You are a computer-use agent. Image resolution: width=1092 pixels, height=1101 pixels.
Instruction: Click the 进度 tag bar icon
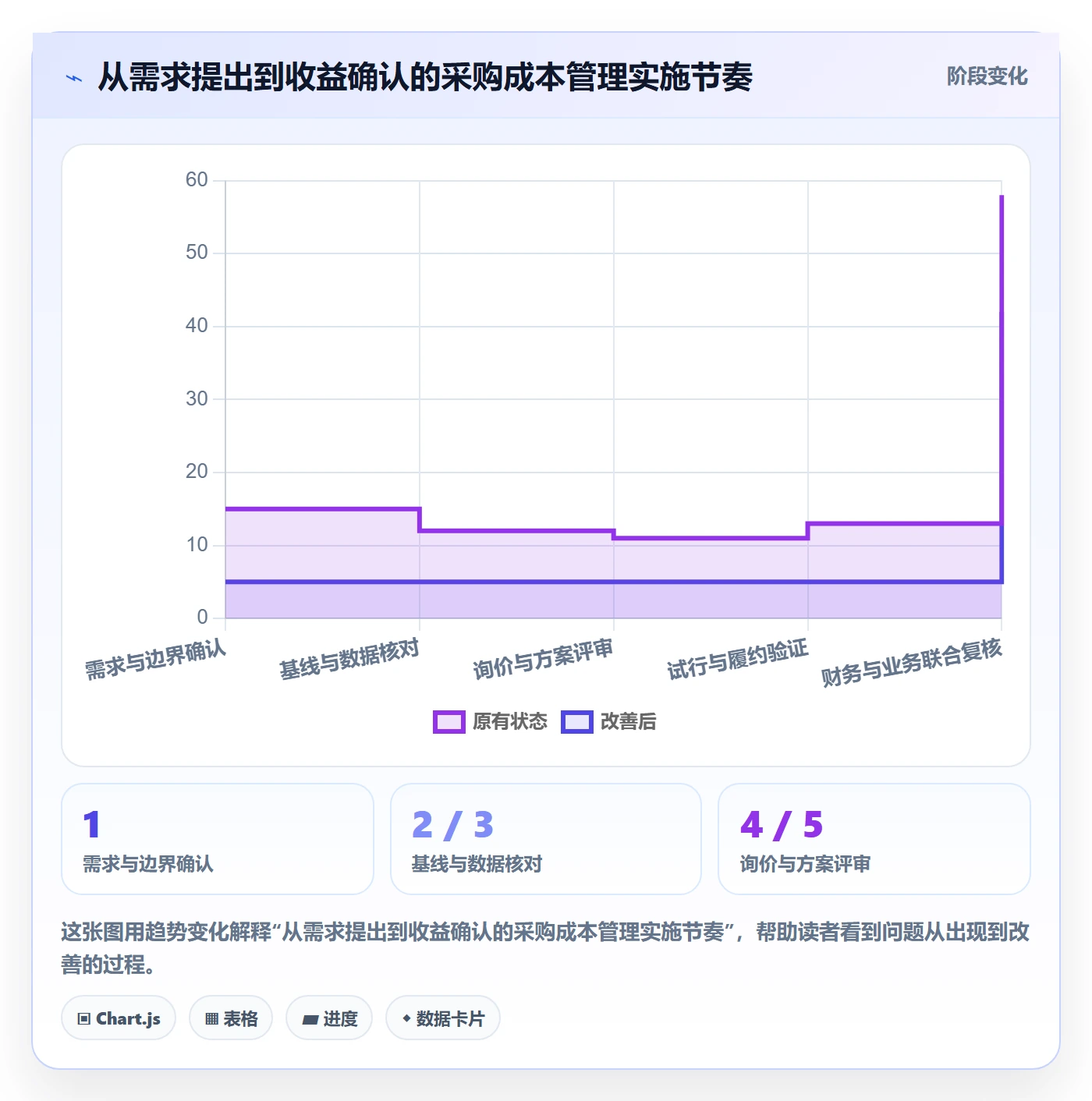tap(310, 1020)
